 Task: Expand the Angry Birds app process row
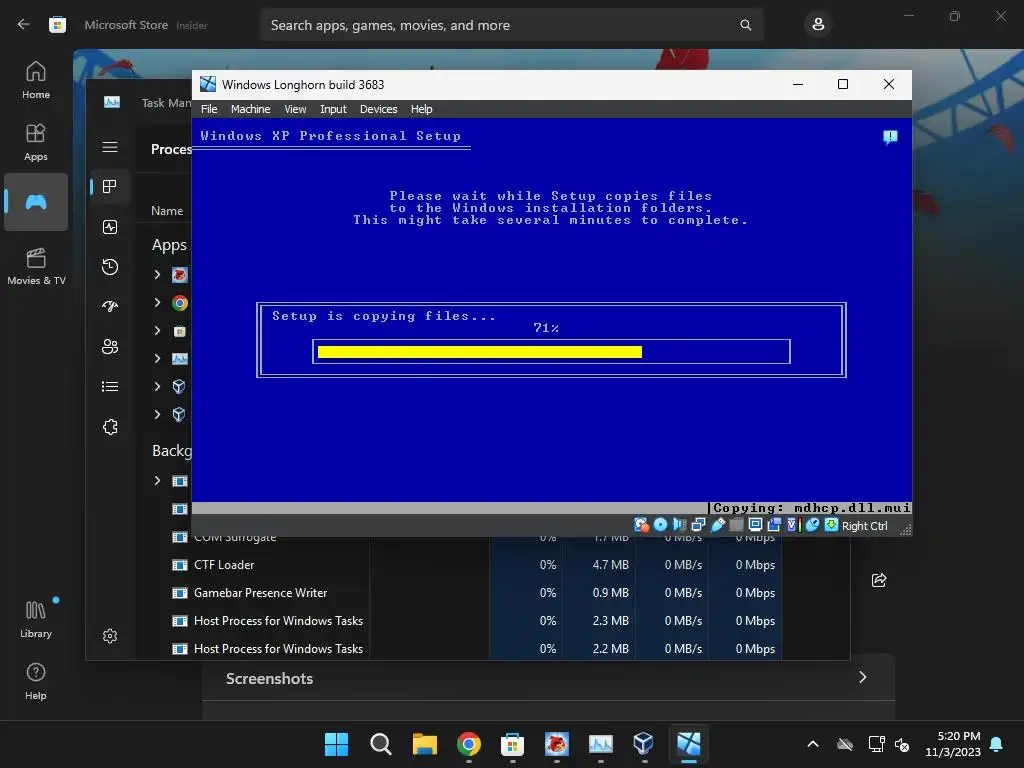157,274
